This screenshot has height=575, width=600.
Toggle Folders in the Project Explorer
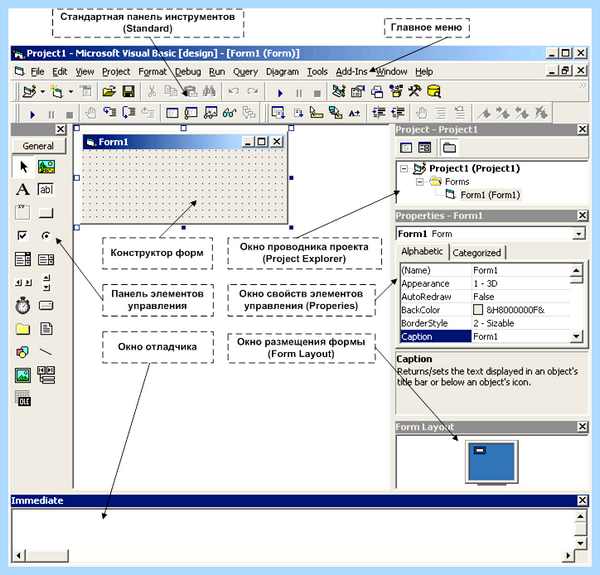coord(449,147)
